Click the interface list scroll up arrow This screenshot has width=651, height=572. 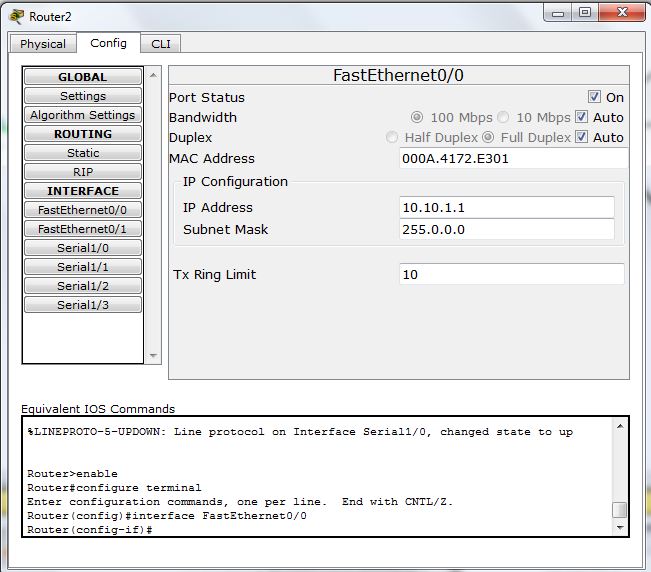(x=153, y=76)
